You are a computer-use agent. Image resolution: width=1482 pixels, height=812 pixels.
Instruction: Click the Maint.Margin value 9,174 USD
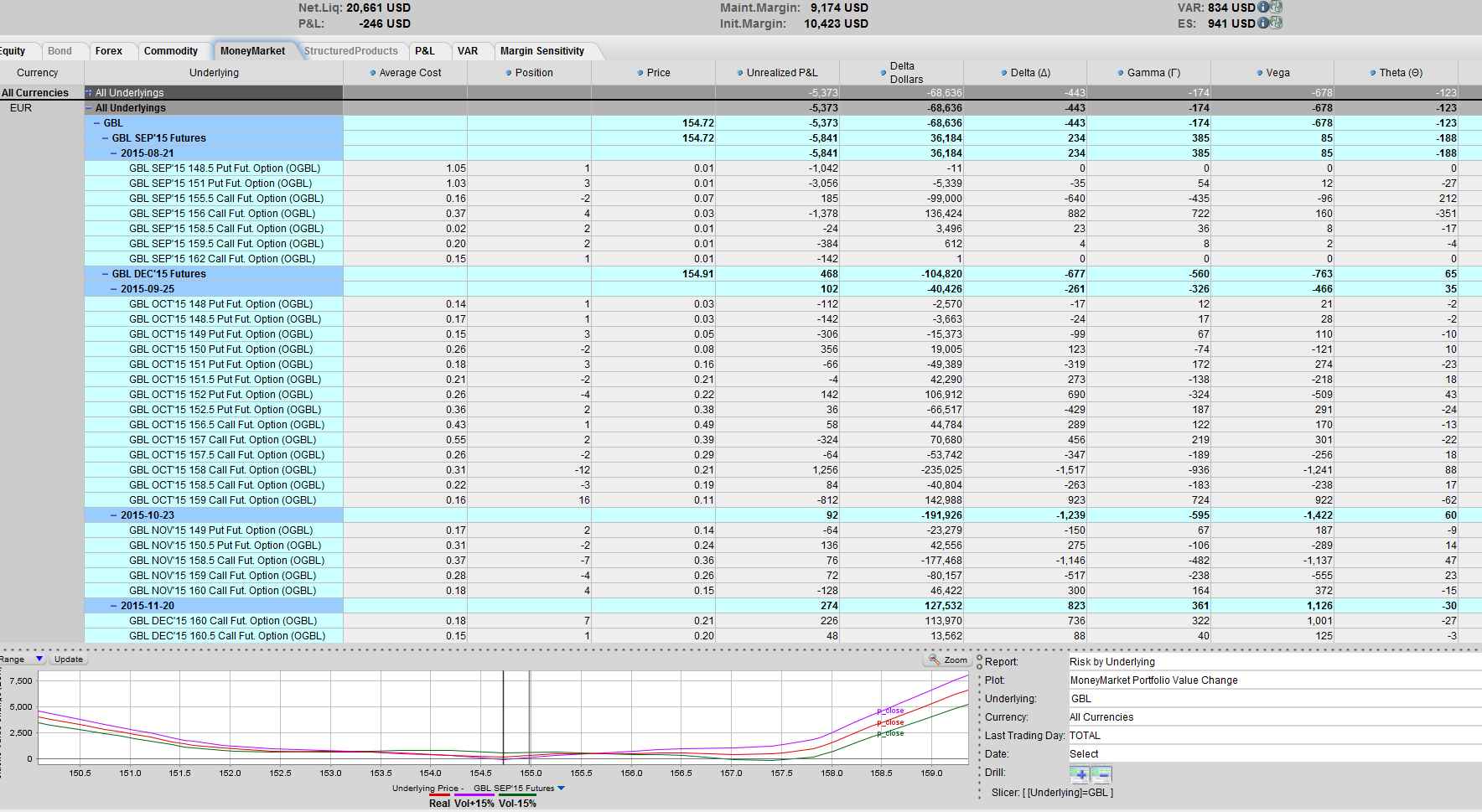839,8
